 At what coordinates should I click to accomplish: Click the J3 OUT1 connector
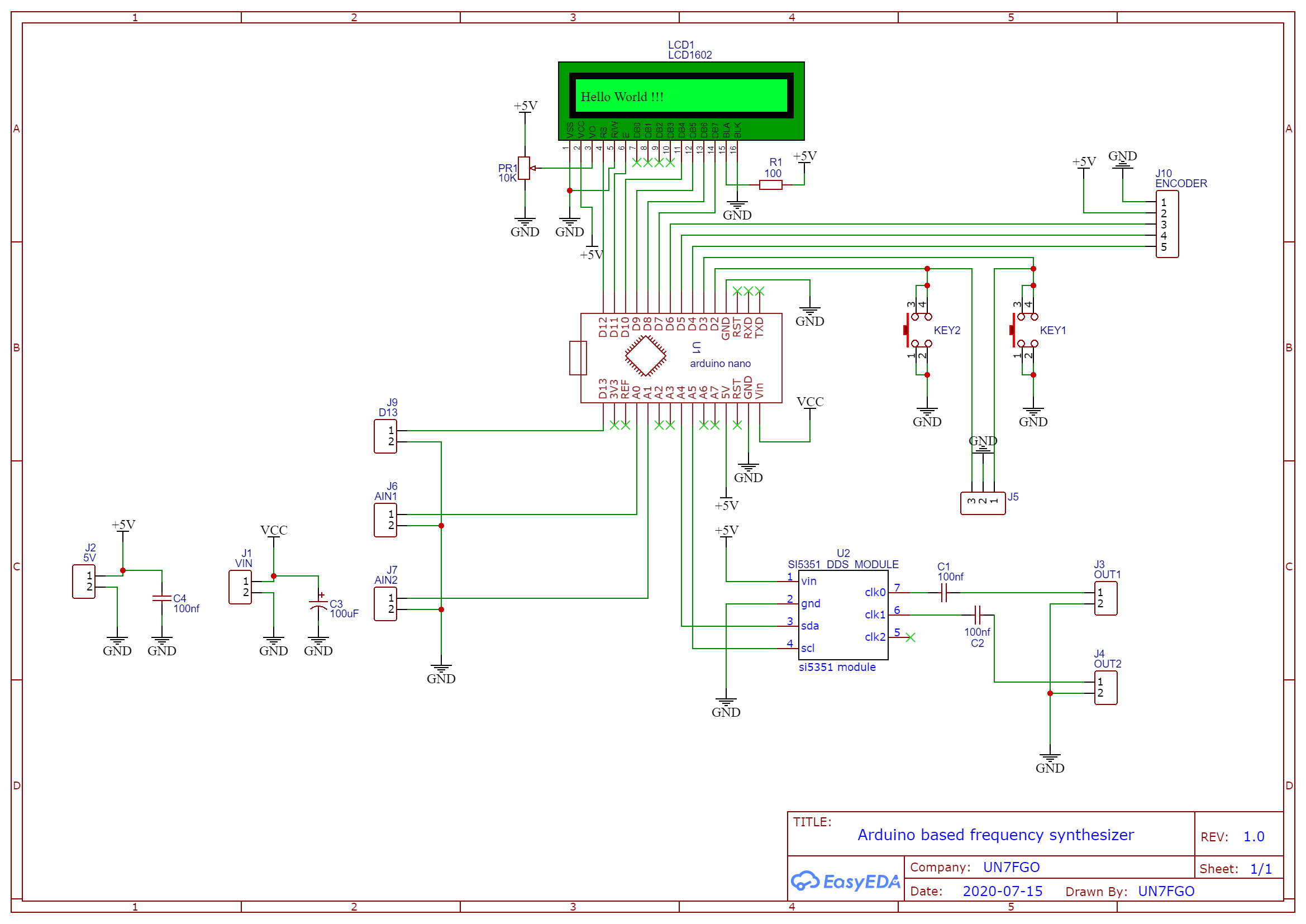(1105, 598)
